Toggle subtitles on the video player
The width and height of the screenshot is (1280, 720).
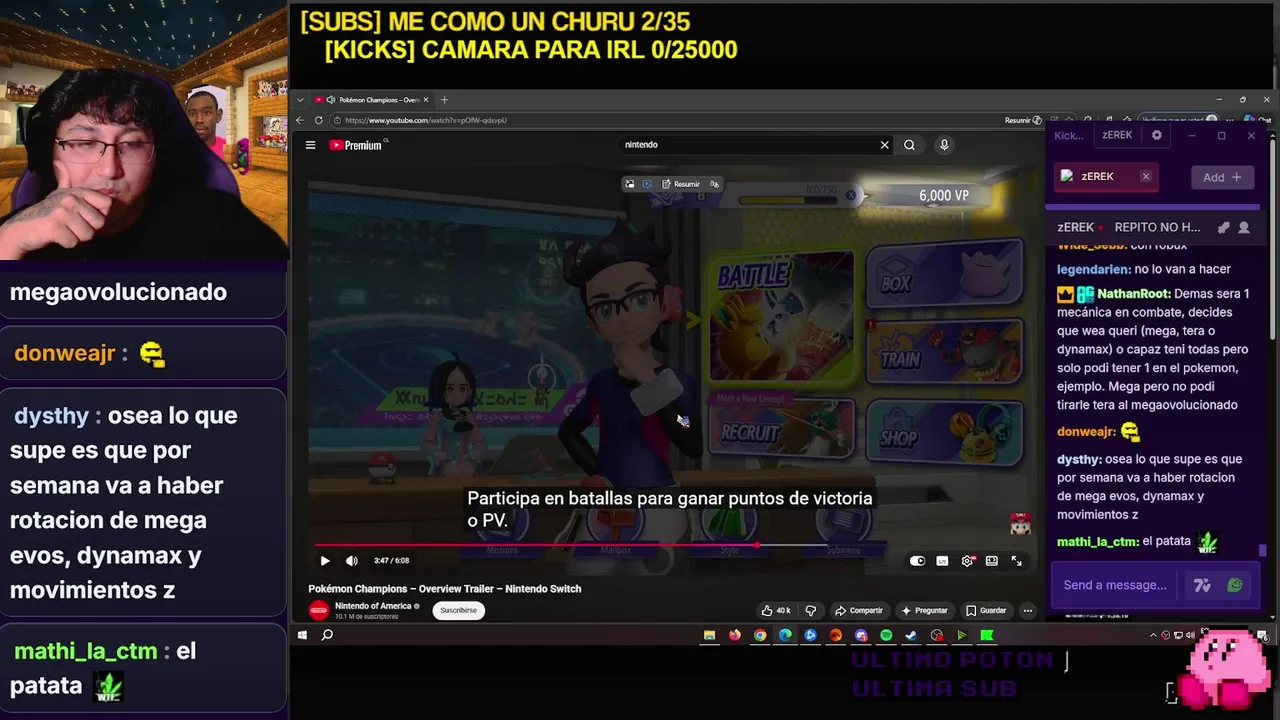(942, 561)
